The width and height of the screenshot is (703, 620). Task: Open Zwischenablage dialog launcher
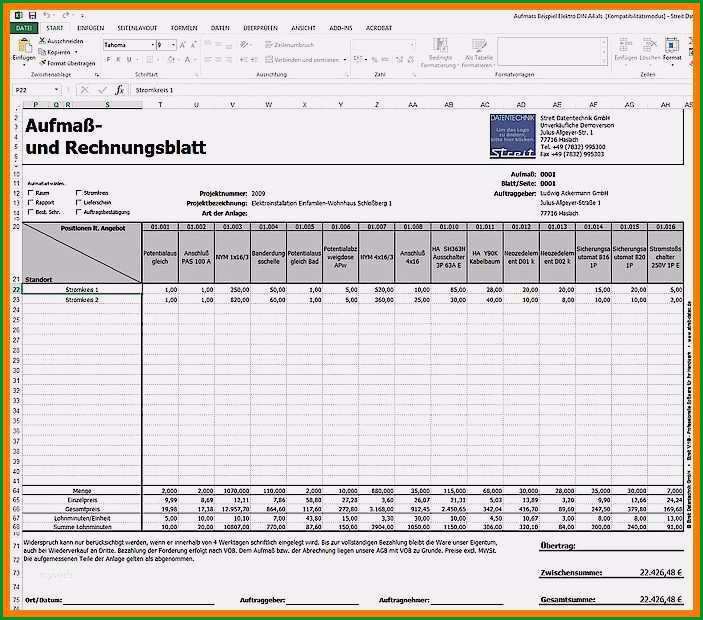click(97, 75)
